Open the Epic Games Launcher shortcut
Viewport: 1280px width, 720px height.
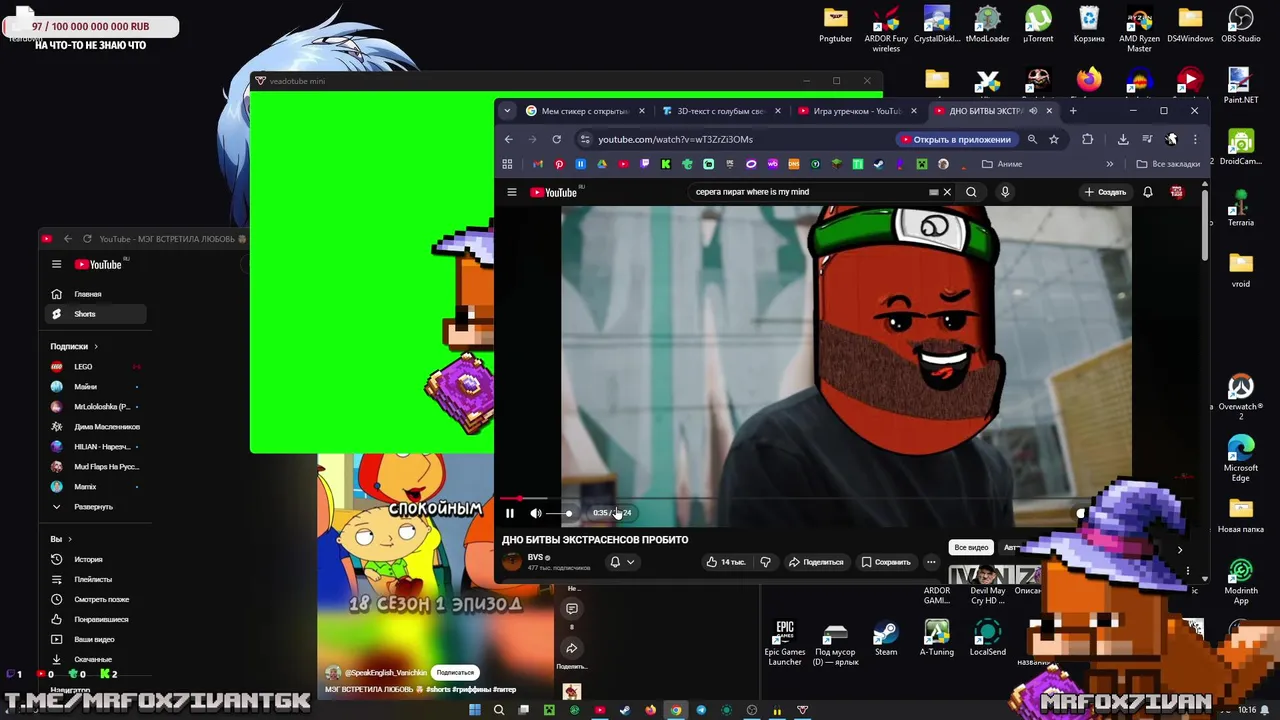[785, 643]
